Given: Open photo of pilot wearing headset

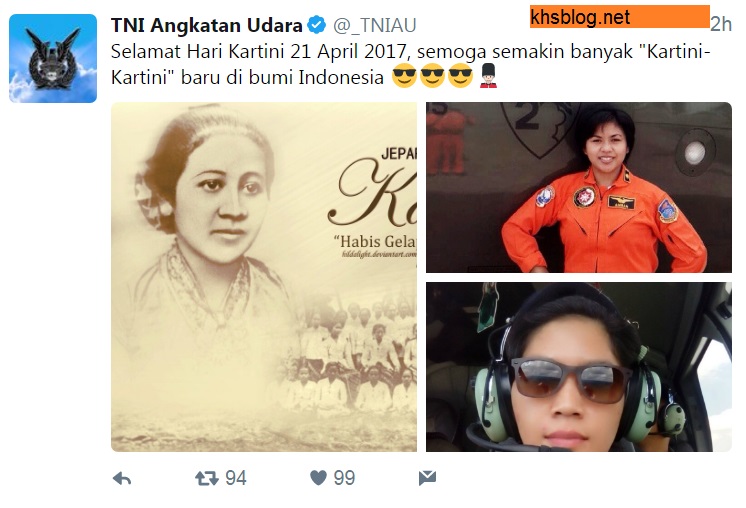Looking at the screenshot, I should [x=579, y=367].
